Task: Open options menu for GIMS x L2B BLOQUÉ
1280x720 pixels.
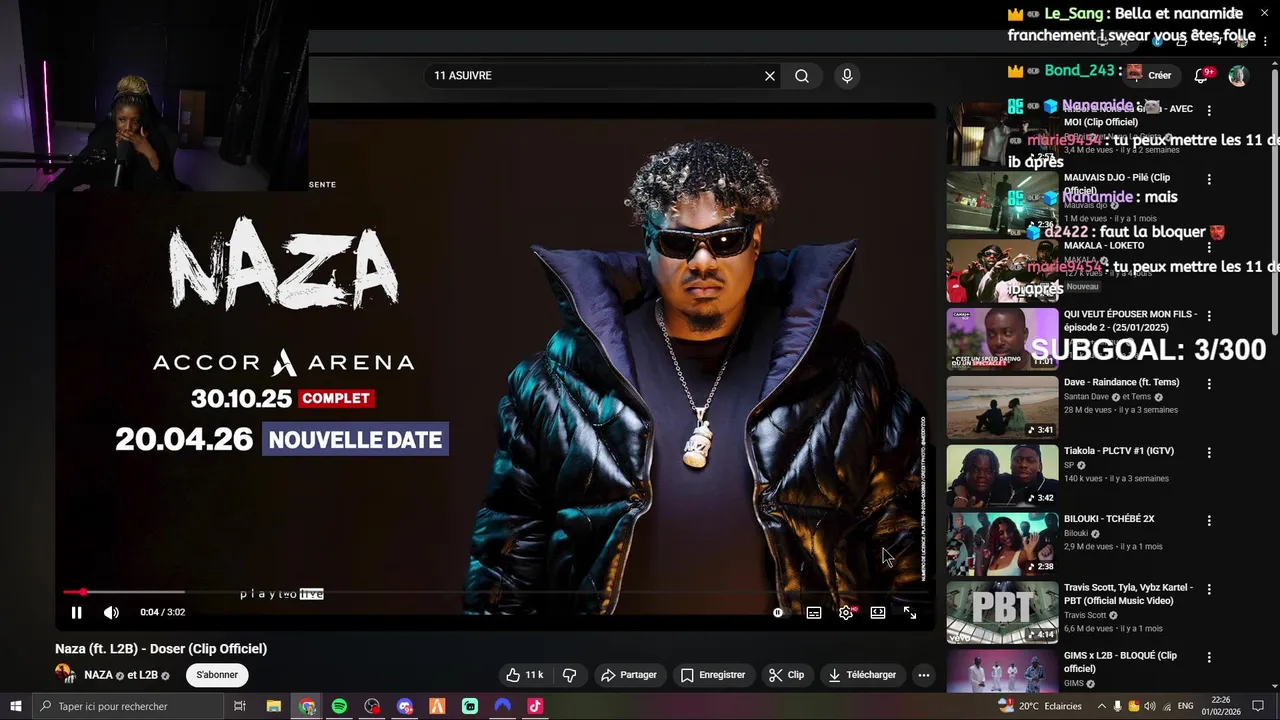Action: pyautogui.click(x=1209, y=657)
